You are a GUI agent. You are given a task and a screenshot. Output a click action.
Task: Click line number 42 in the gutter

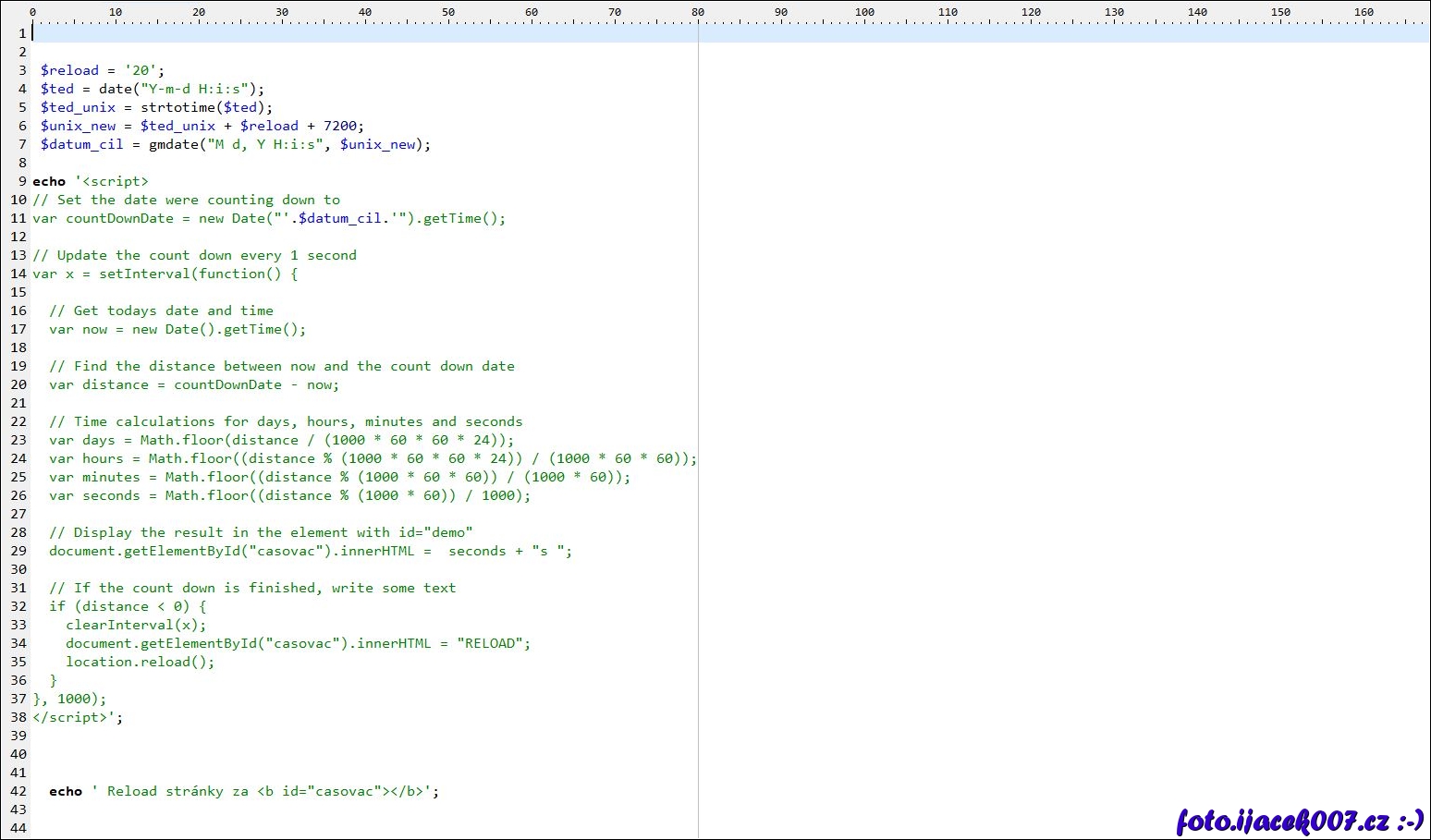click(x=18, y=791)
